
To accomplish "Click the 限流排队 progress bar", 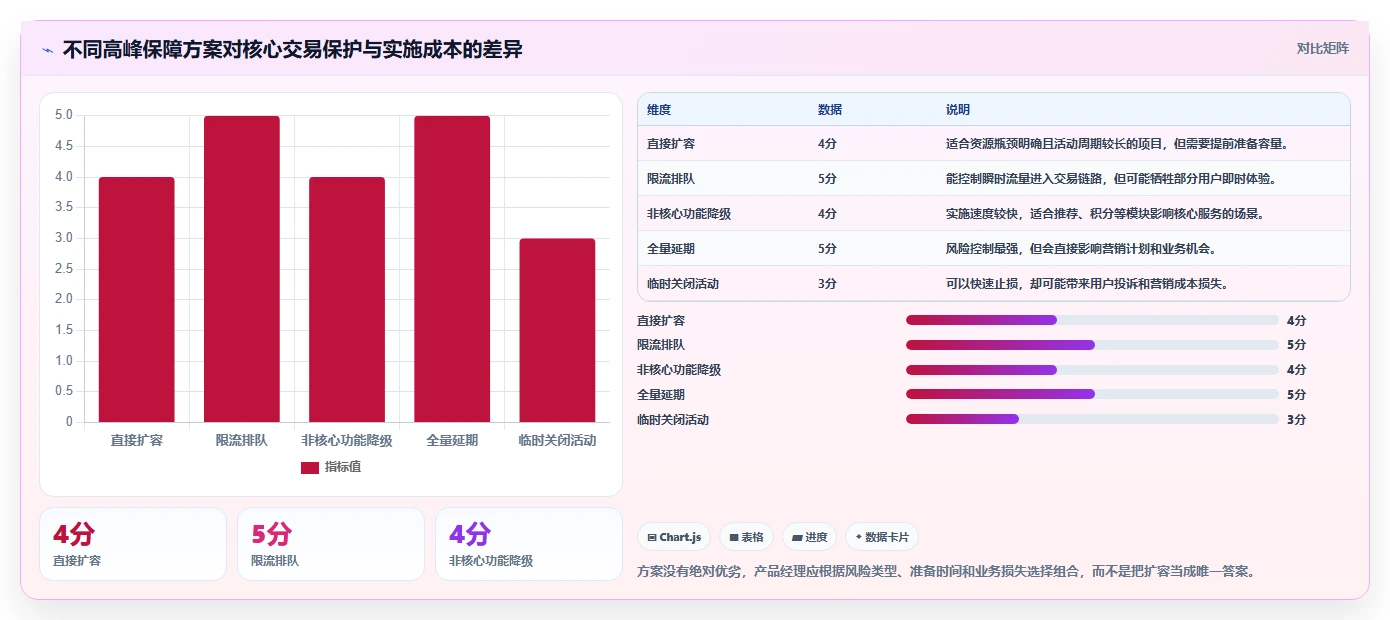I will [x=1092, y=345].
